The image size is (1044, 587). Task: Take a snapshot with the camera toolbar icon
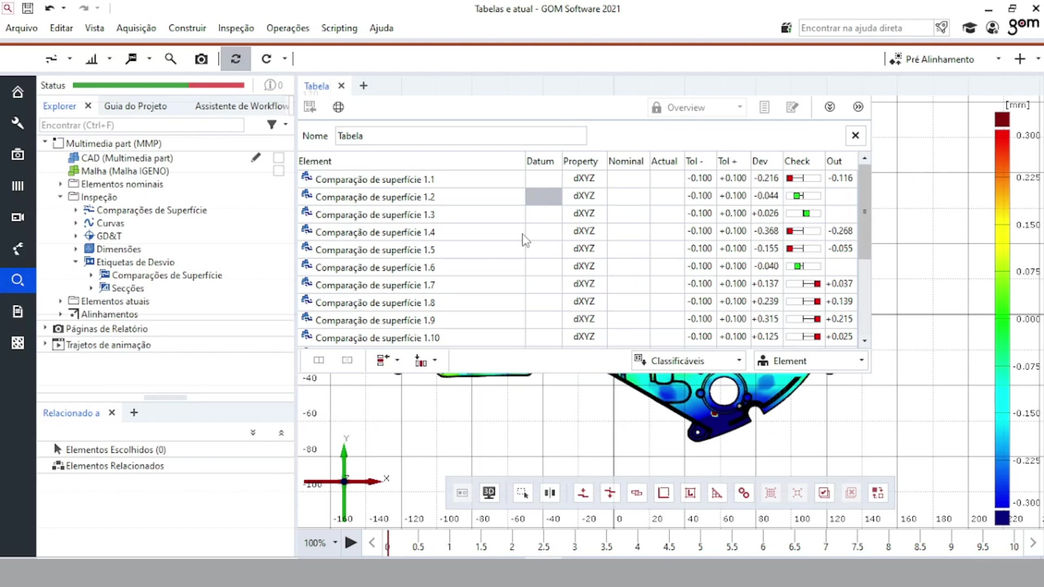click(x=201, y=59)
